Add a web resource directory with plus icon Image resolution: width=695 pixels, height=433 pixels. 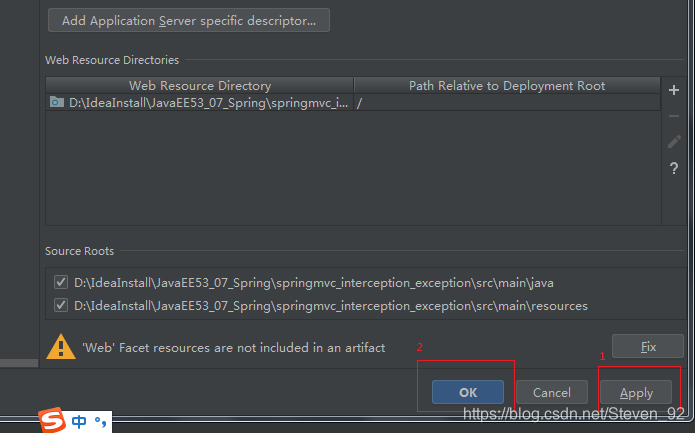[674, 90]
